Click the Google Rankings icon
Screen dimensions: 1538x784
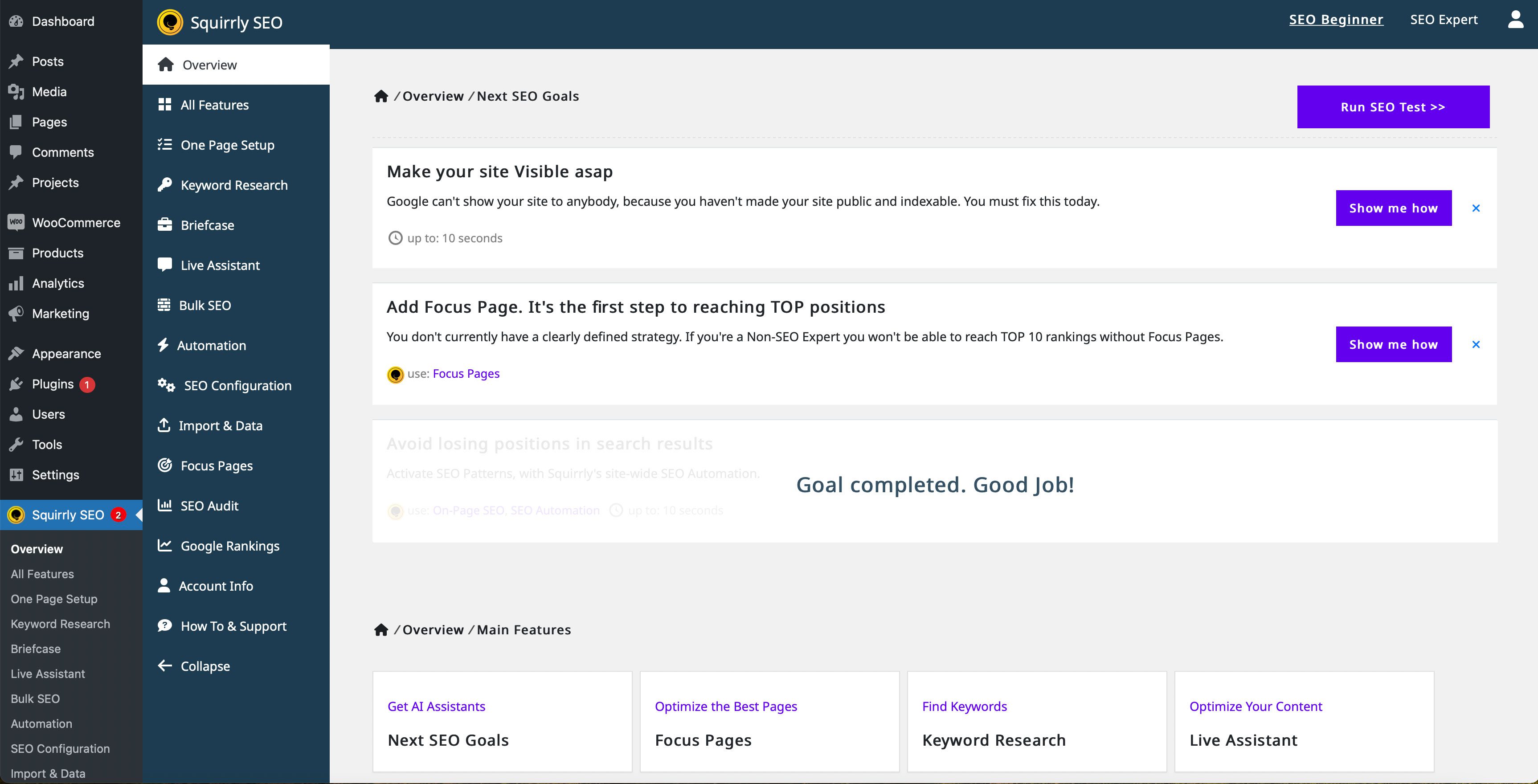(x=163, y=545)
